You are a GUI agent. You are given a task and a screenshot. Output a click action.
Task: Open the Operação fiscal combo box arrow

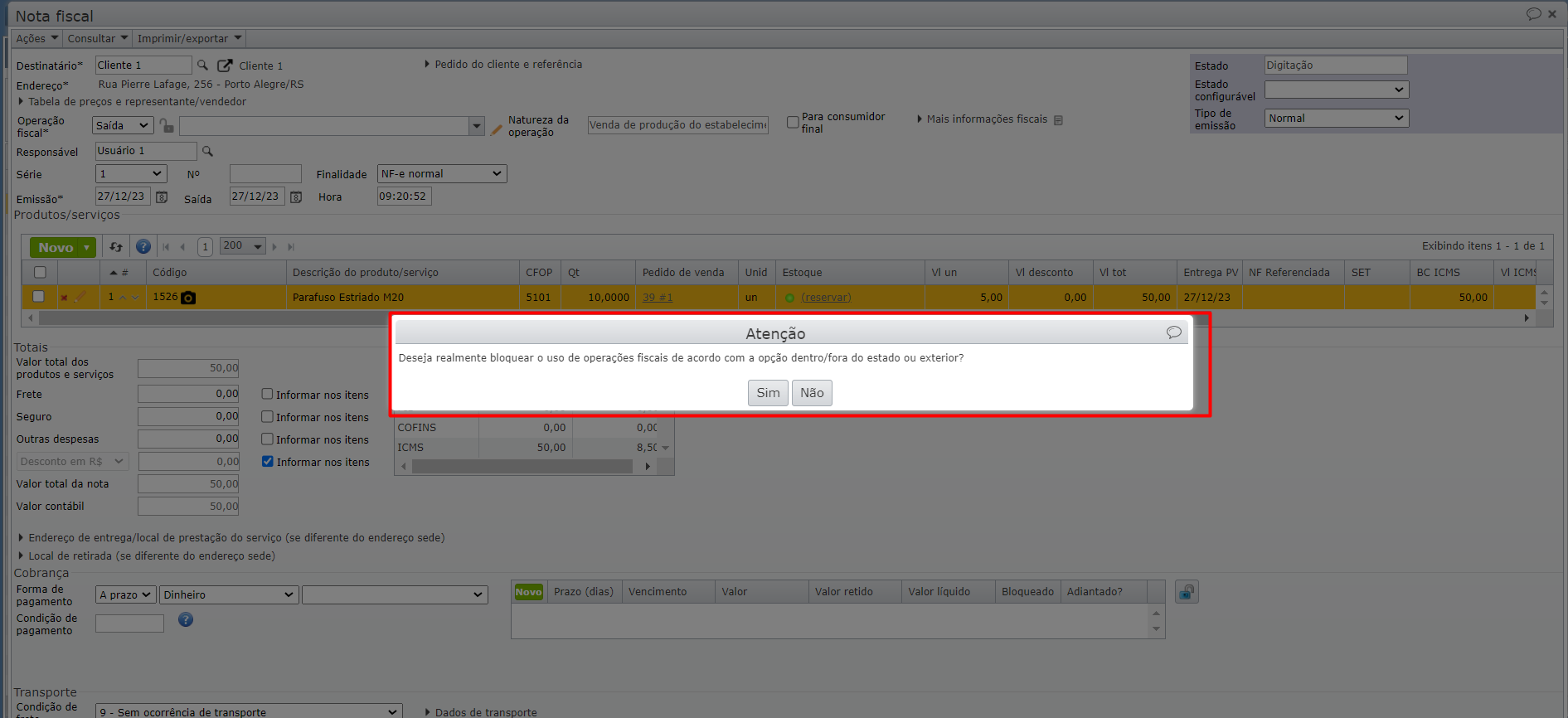[x=477, y=126]
